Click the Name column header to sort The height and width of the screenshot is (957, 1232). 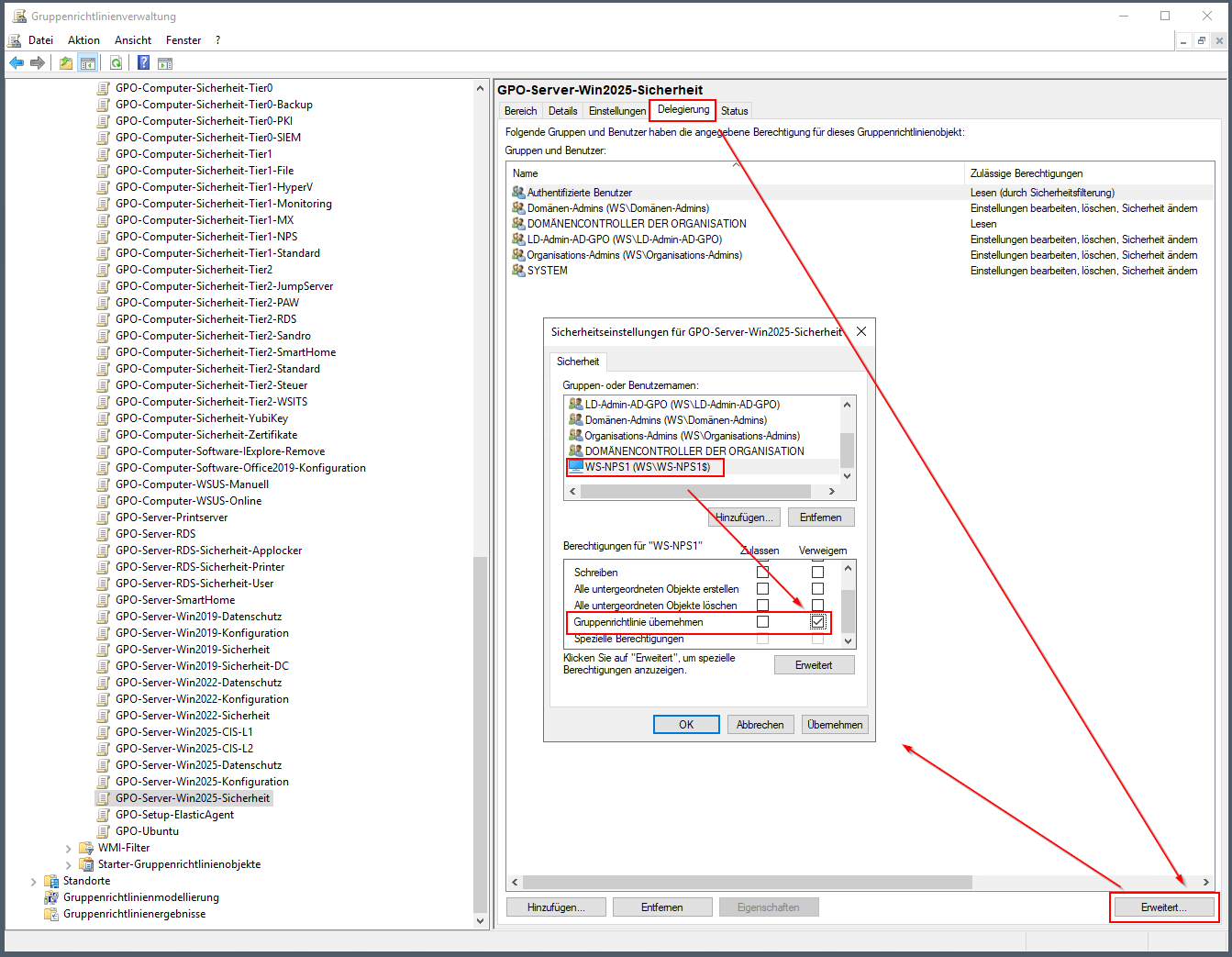pyautogui.click(x=736, y=172)
